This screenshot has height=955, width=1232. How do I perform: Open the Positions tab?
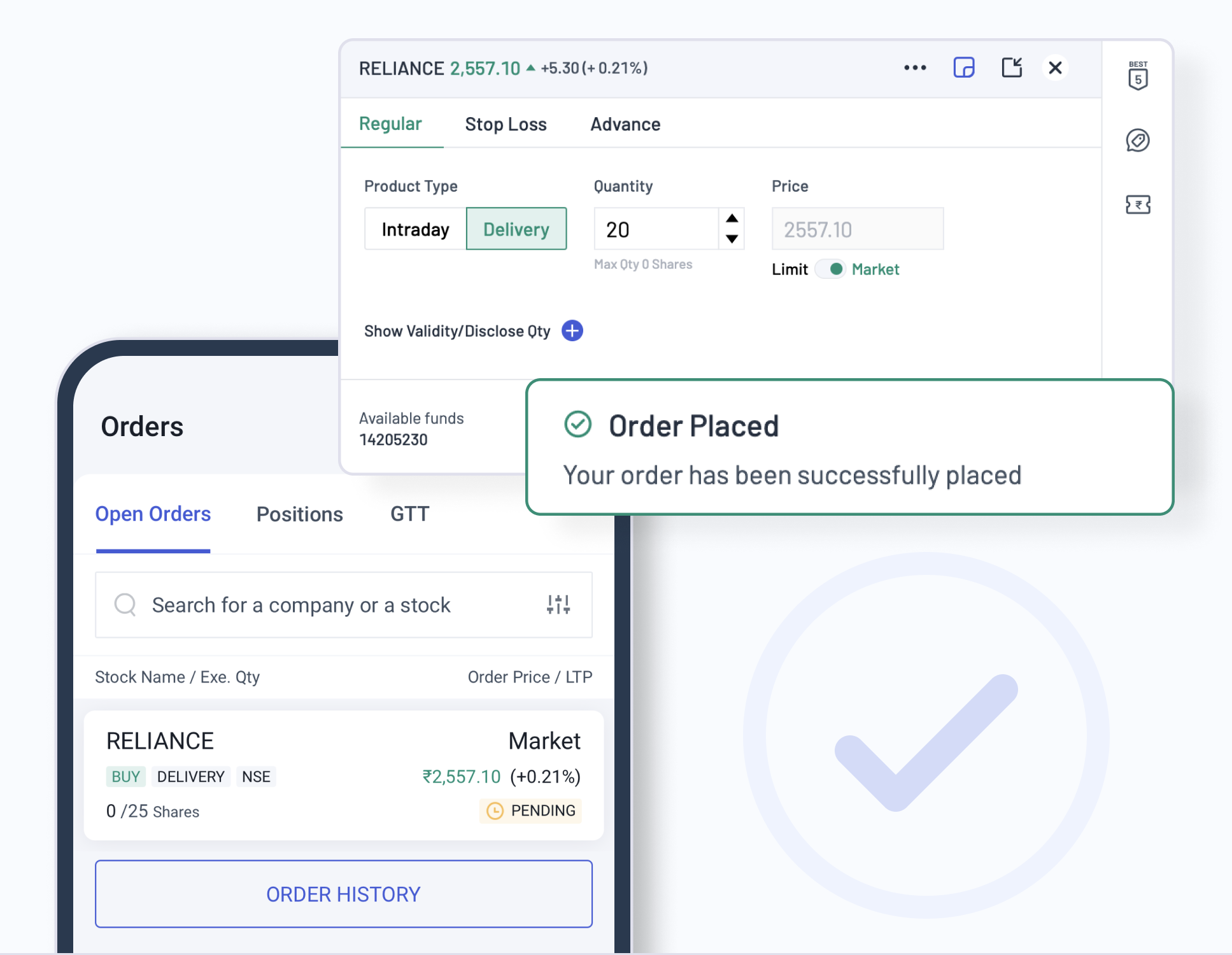[x=299, y=514]
